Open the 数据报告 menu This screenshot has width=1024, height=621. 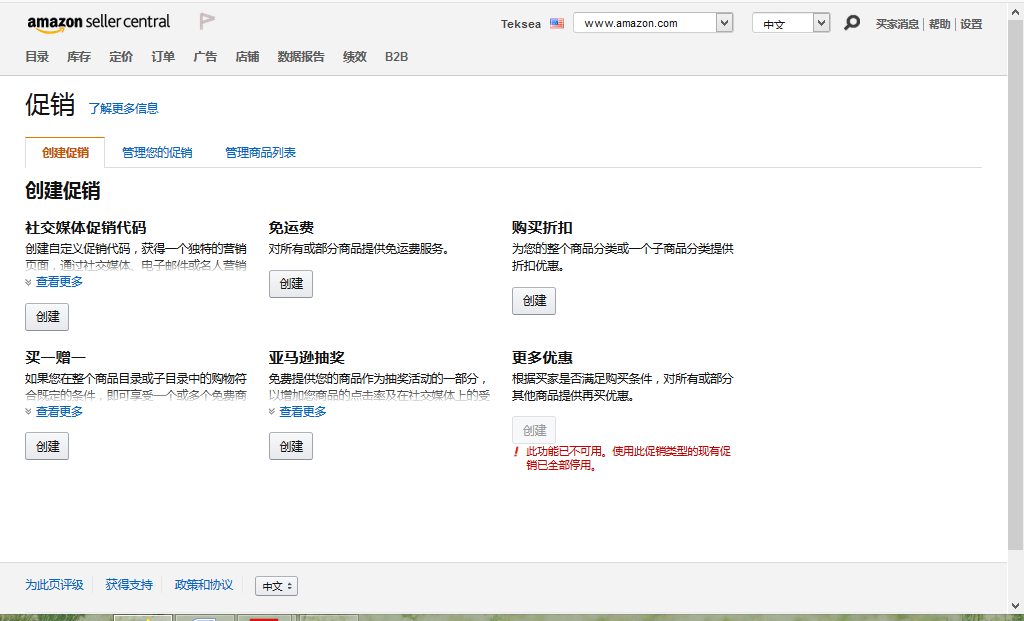[x=301, y=57]
